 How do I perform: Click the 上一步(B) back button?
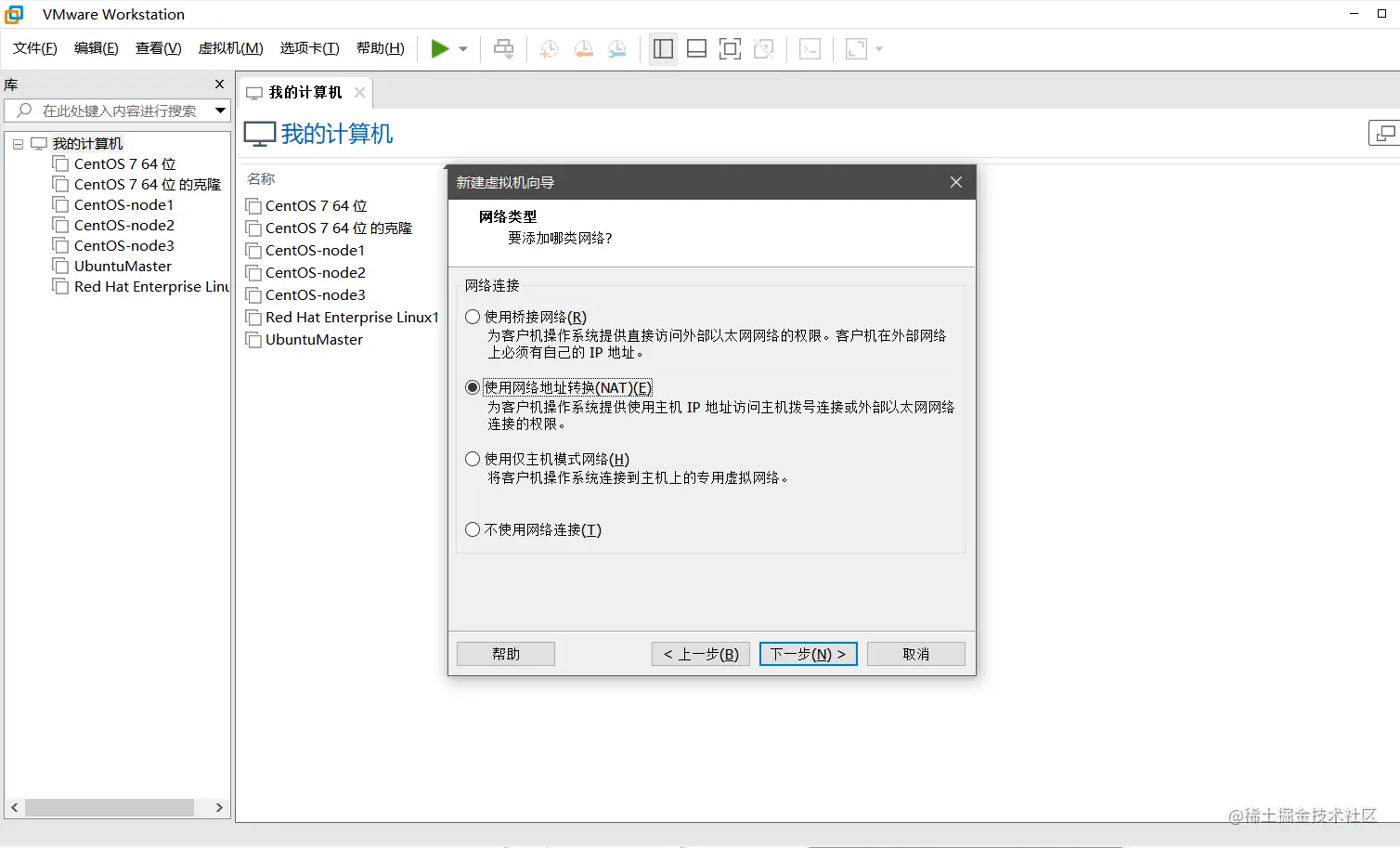click(701, 654)
